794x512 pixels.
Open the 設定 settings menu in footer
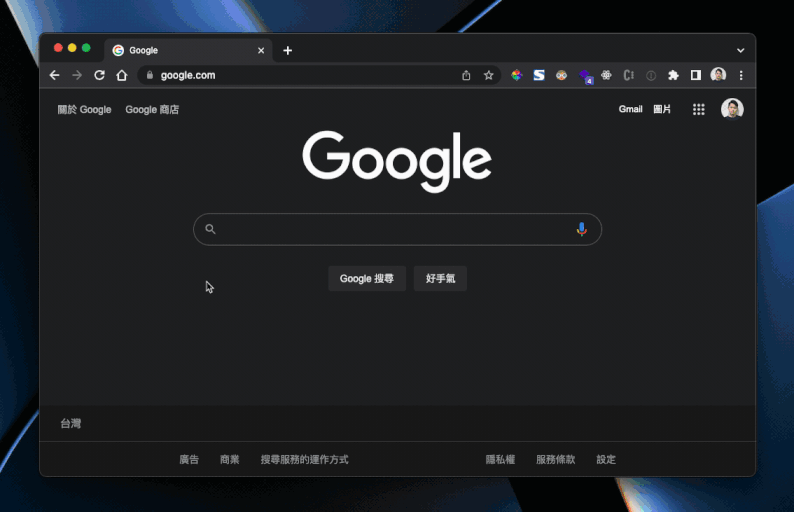point(606,459)
